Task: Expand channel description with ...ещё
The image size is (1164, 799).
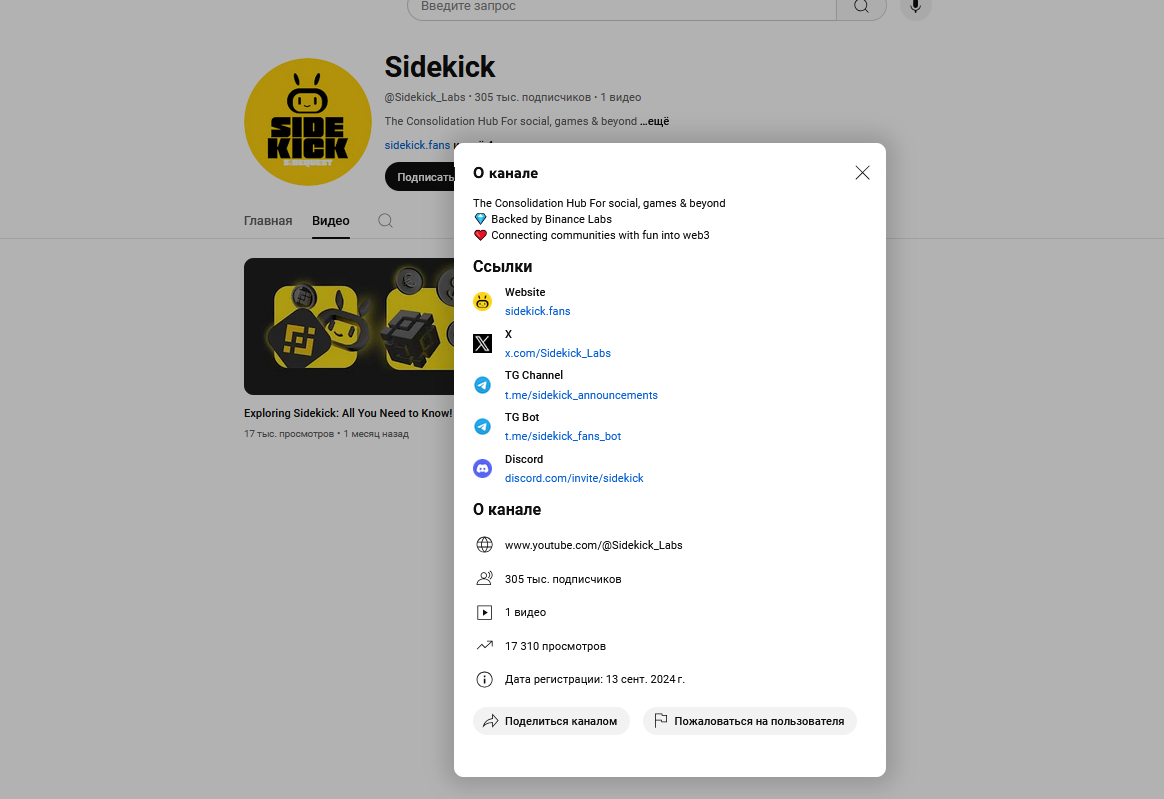Action: pyautogui.click(x=655, y=121)
